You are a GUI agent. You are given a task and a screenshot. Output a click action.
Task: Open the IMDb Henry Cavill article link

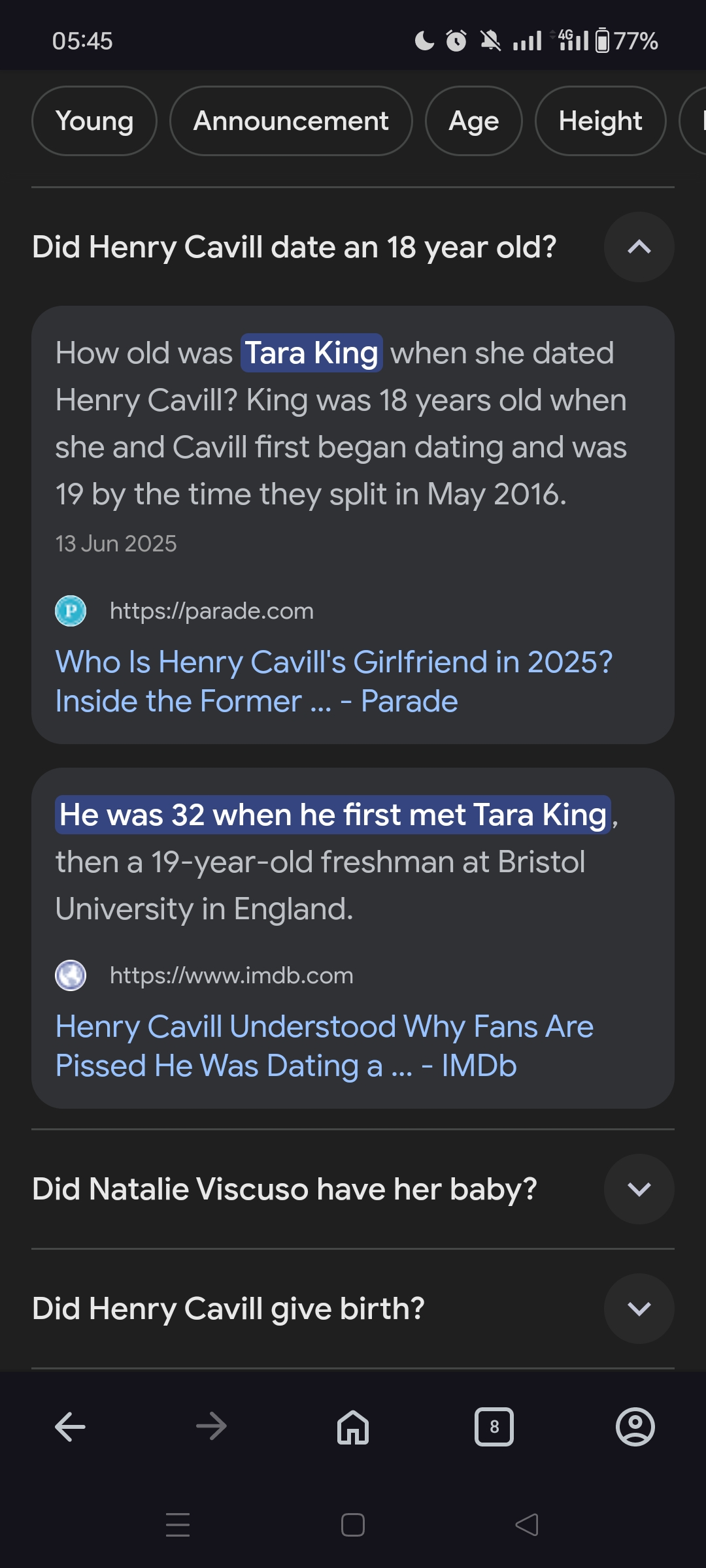[324, 1046]
